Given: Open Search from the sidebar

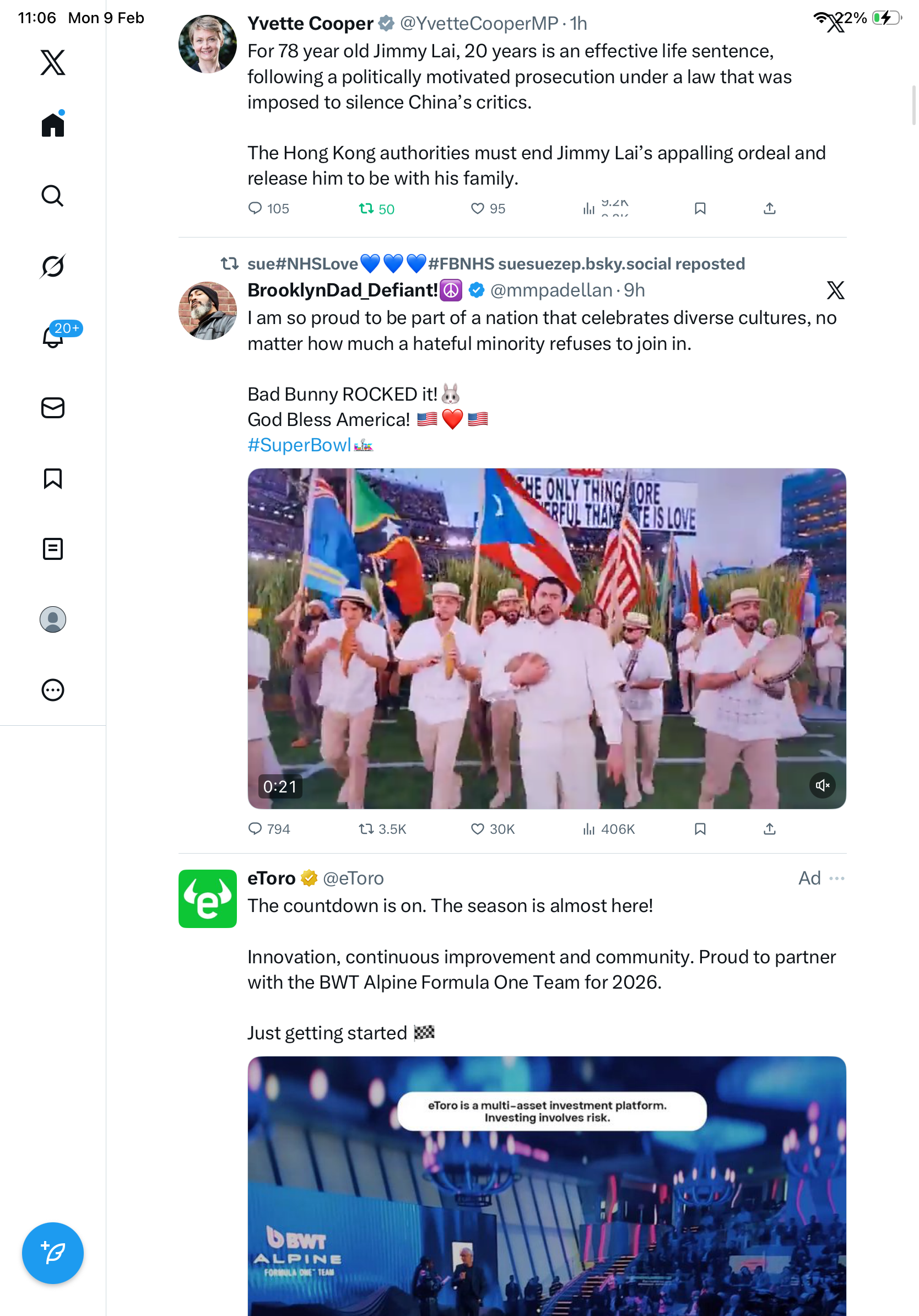Looking at the screenshot, I should [x=53, y=196].
